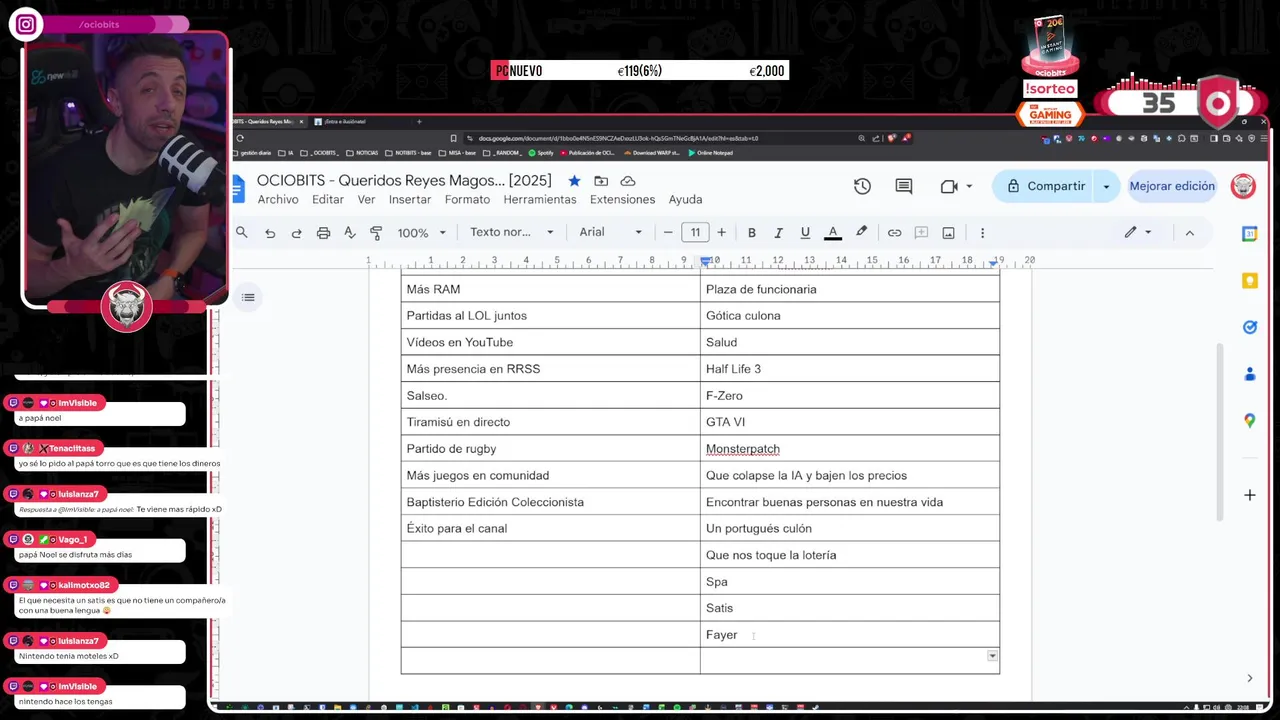Open the Herramientas menu
Viewport: 1280px width, 720px height.
[x=540, y=200]
